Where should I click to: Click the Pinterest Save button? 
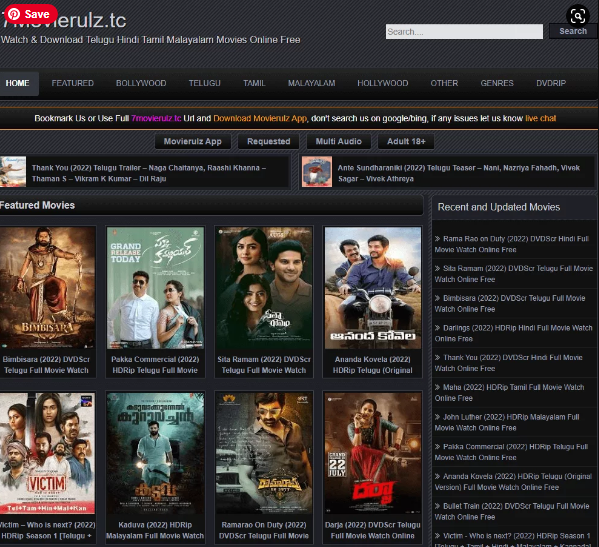pyautogui.click(x=31, y=14)
